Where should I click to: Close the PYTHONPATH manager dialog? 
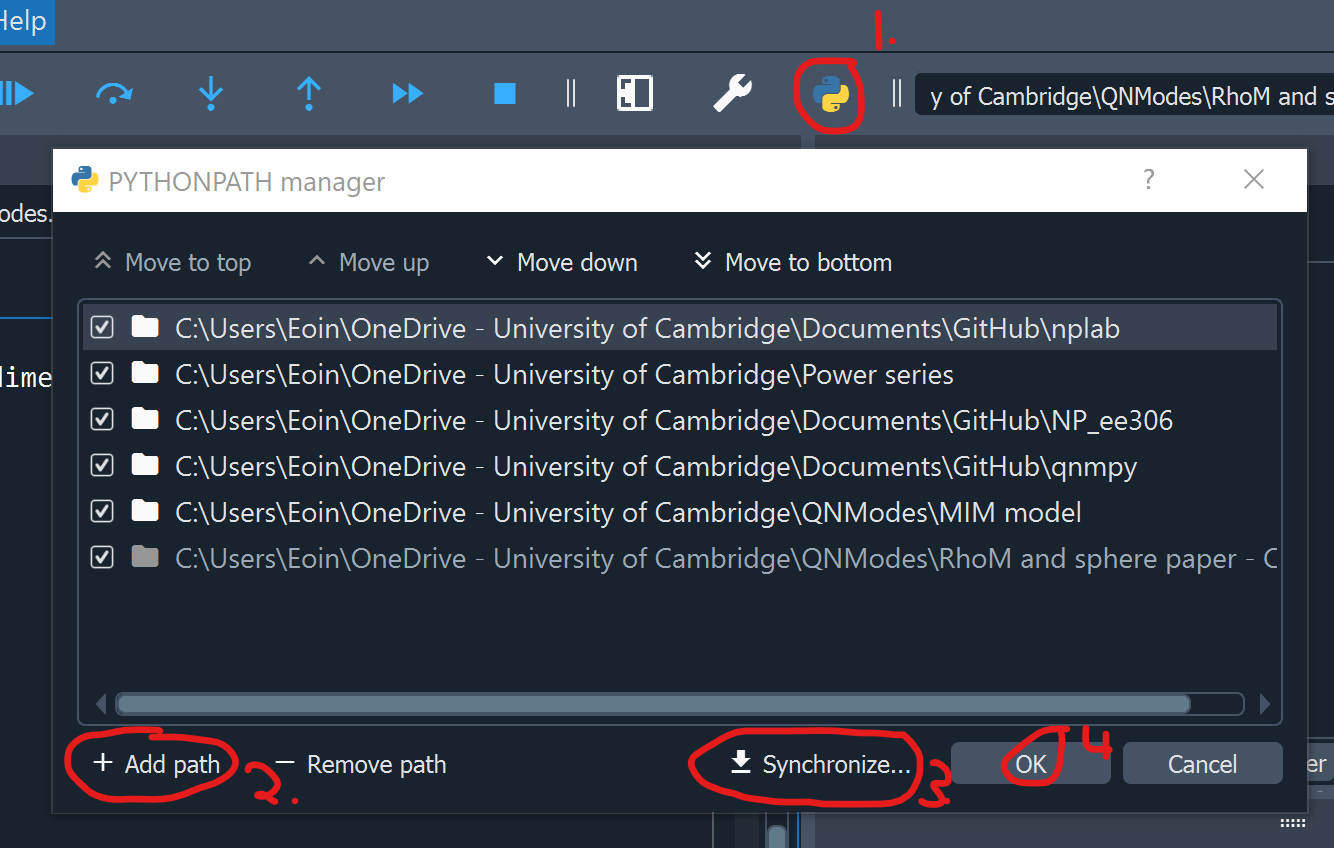coord(1254,180)
